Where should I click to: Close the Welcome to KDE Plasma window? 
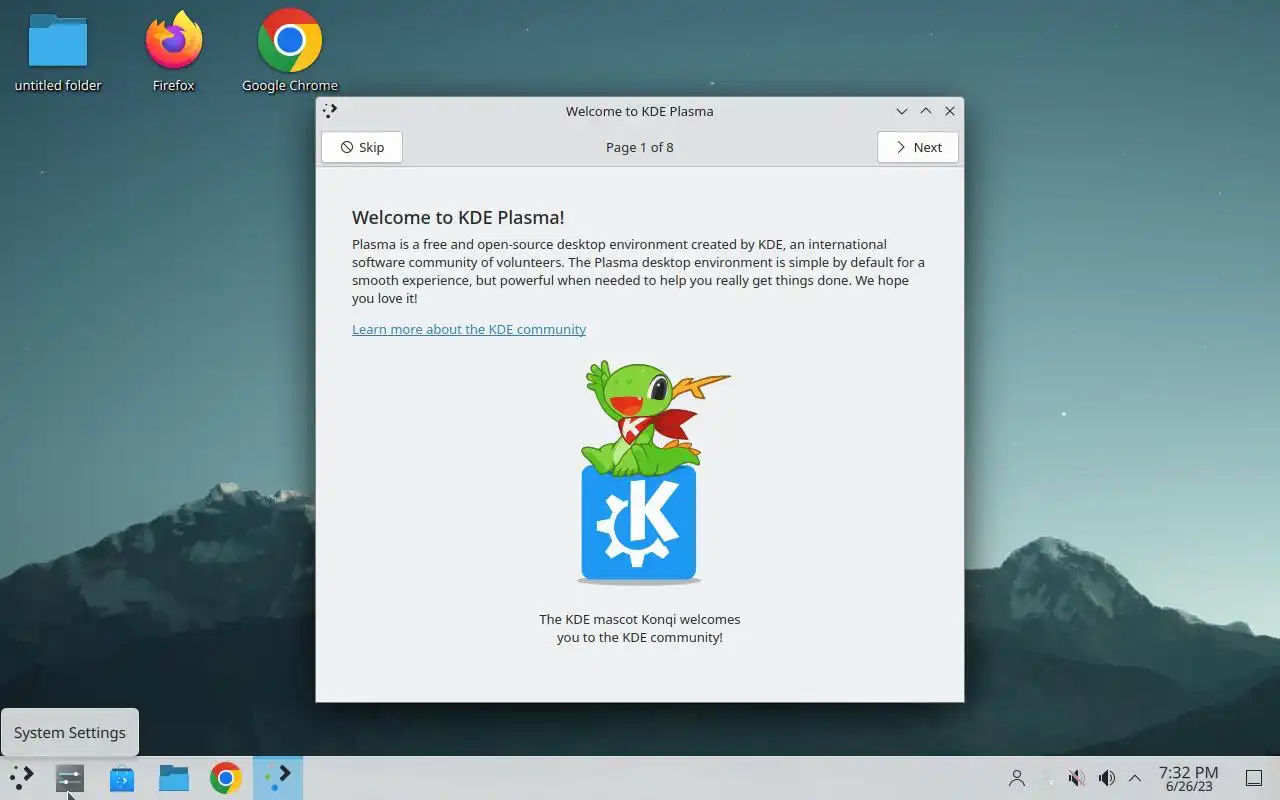pos(950,111)
